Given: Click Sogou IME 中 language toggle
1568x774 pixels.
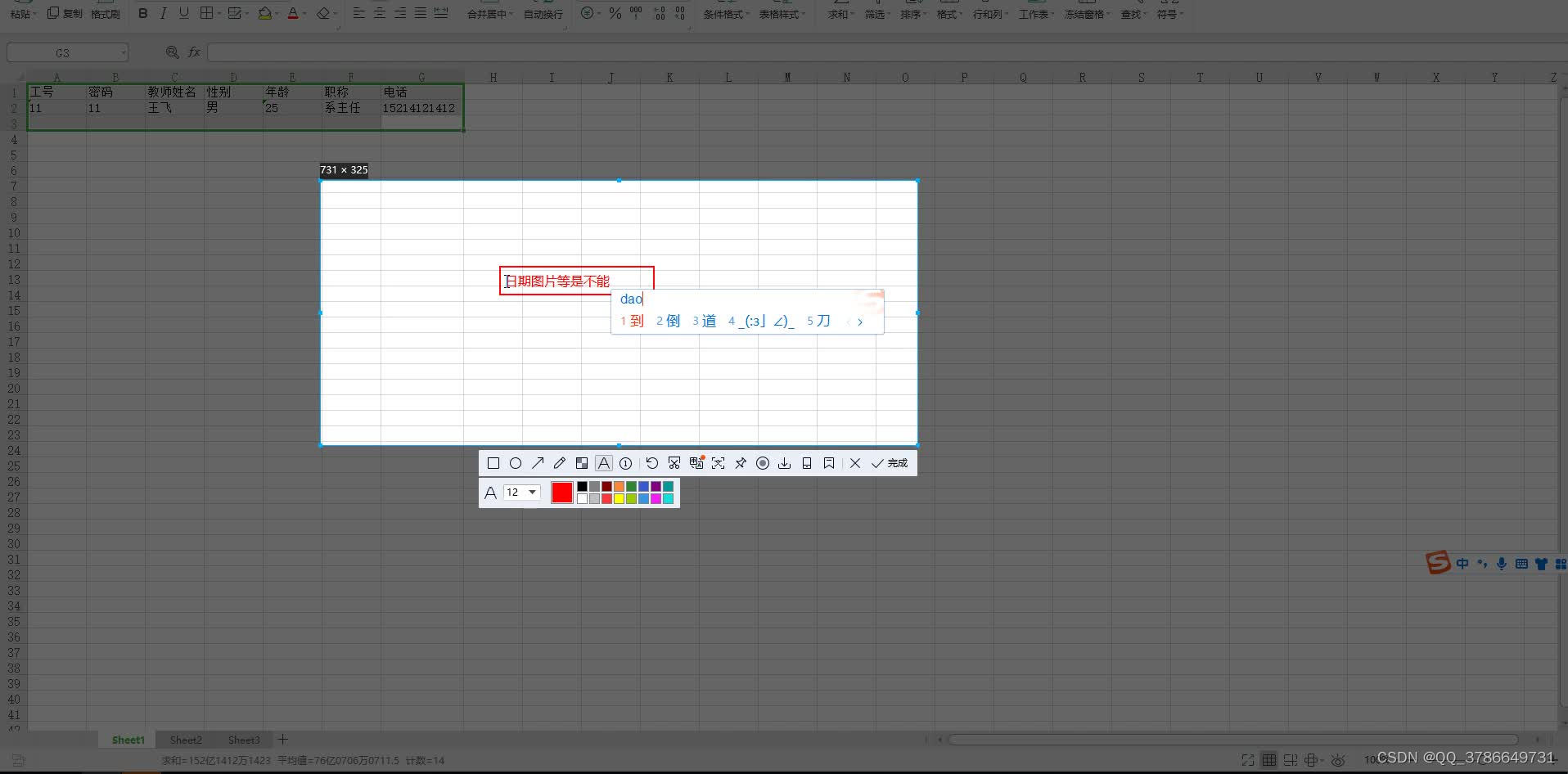Looking at the screenshot, I should pos(1462,564).
